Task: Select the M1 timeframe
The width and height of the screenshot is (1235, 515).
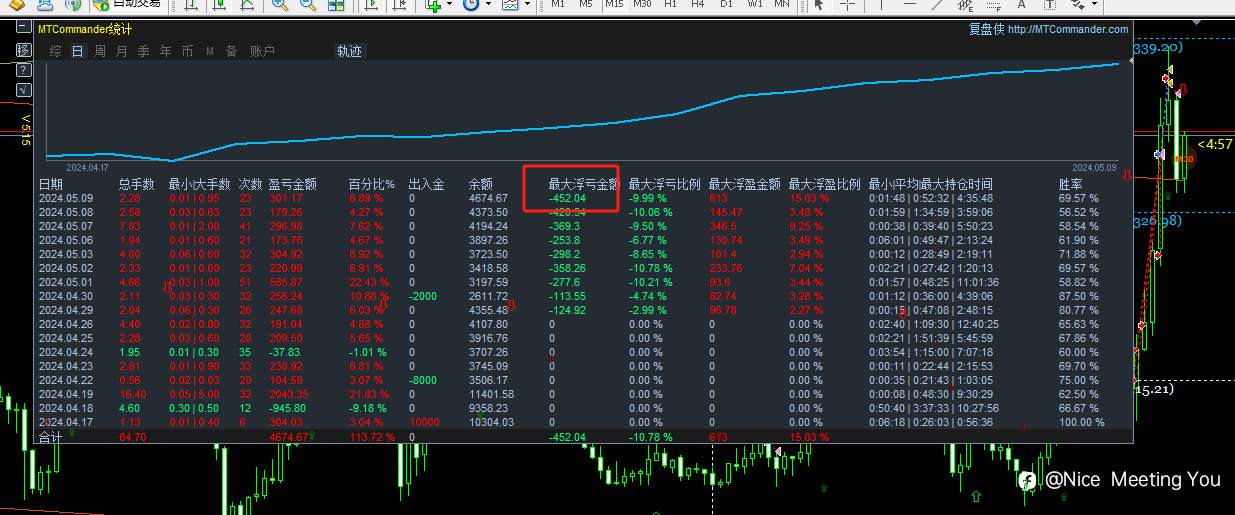Action: 558,4
